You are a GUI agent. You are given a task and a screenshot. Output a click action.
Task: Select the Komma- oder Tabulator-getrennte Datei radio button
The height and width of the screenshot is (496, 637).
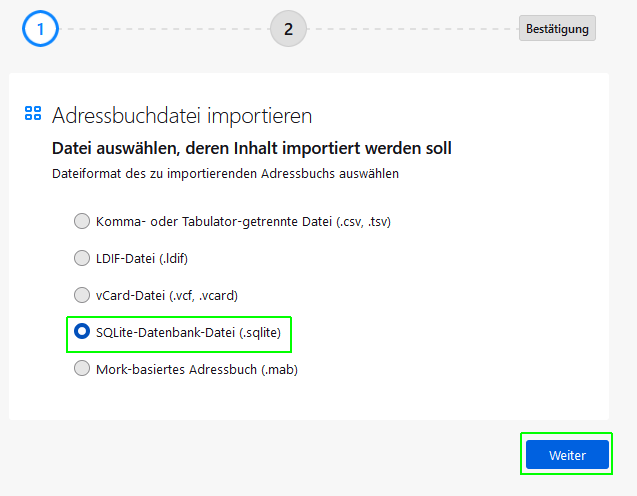[x=82, y=221]
